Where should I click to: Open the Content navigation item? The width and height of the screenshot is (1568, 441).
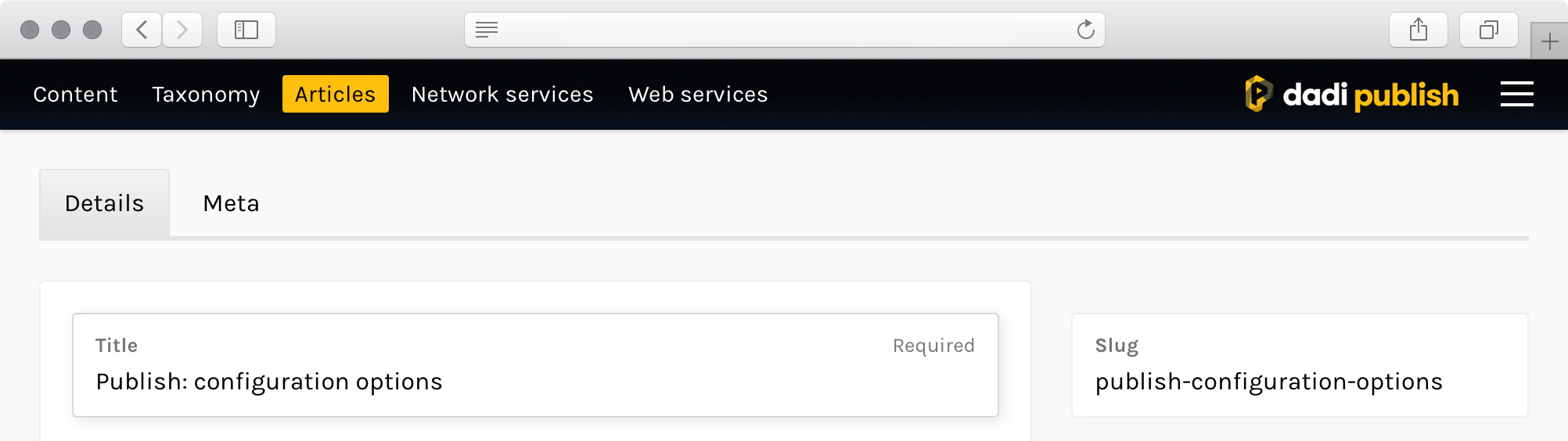pyautogui.click(x=75, y=95)
